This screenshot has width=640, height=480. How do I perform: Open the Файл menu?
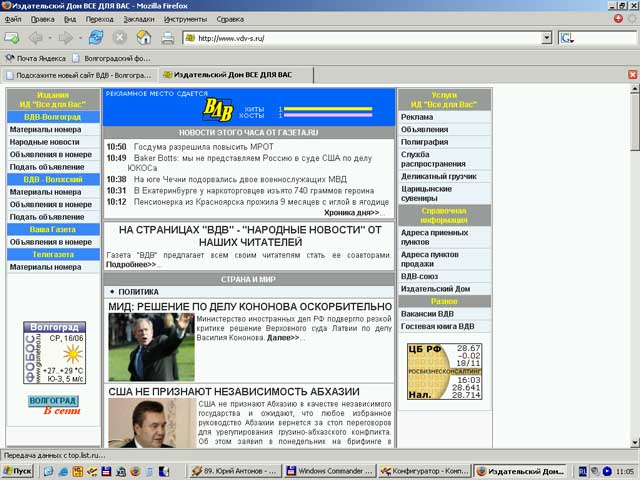pos(13,19)
